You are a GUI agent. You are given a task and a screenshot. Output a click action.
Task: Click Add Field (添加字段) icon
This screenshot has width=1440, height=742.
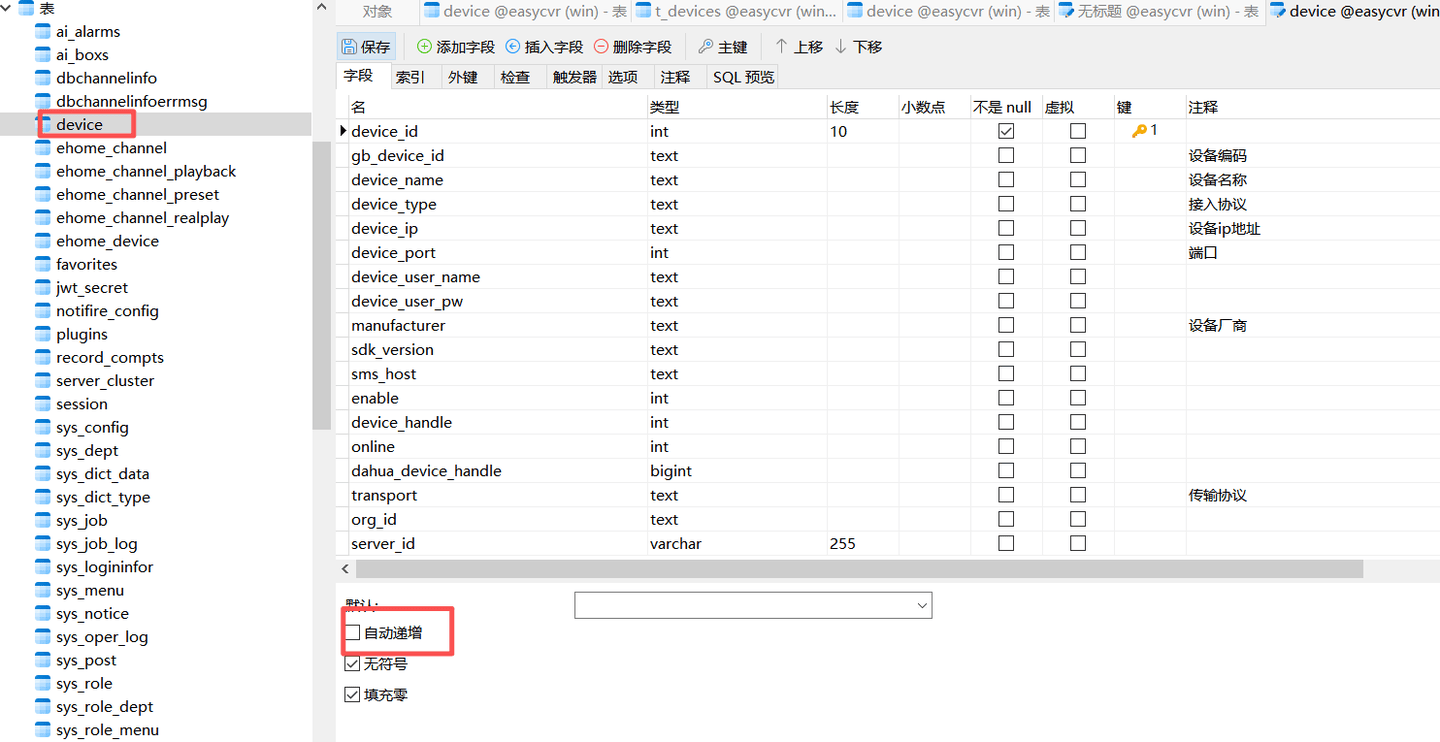pyautogui.click(x=424, y=47)
